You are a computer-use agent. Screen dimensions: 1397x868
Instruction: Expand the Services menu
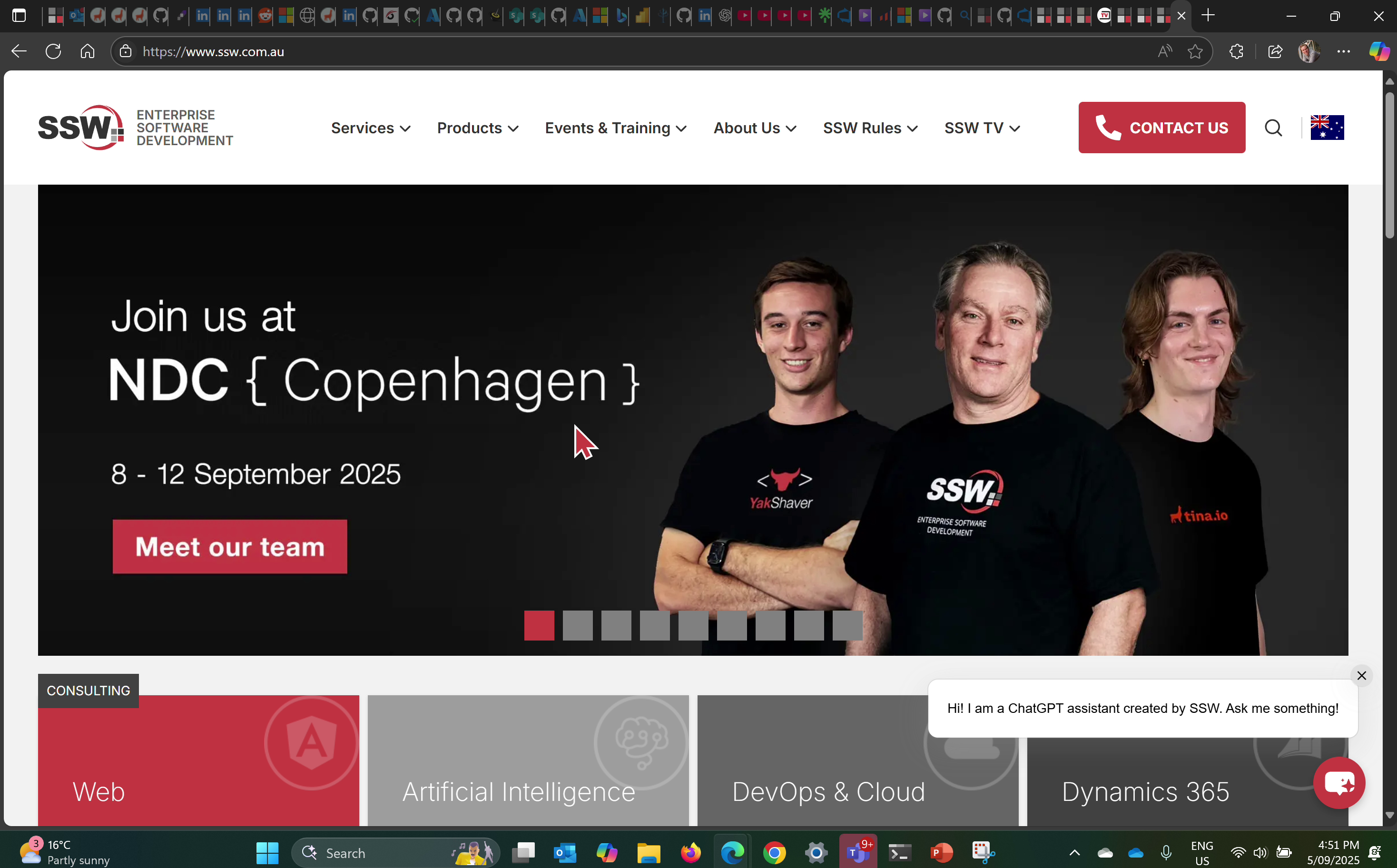click(x=371, y=128)
